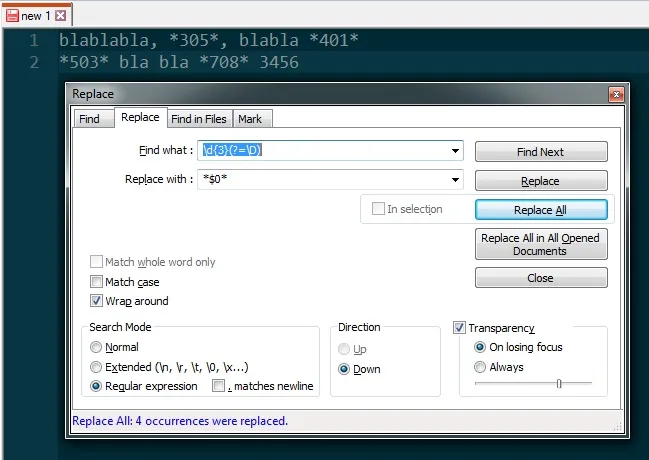Click the Replace dialog title bar
Screen dimensions: 649x460
point(339,94)
